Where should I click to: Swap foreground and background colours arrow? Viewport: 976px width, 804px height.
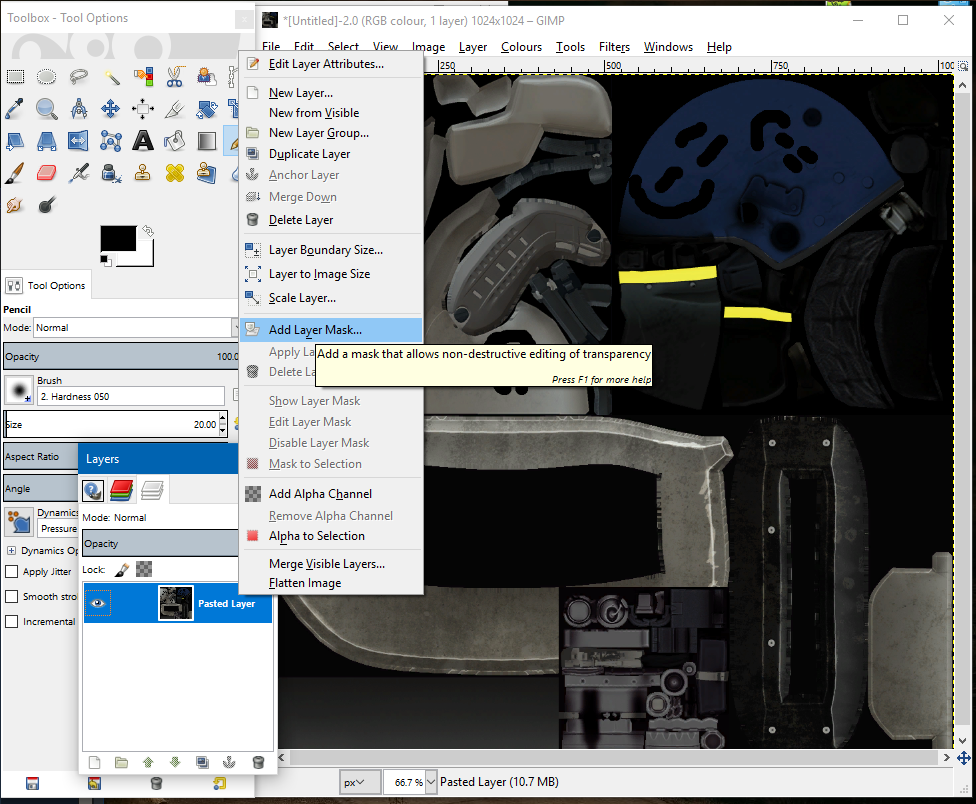point(148,231)
